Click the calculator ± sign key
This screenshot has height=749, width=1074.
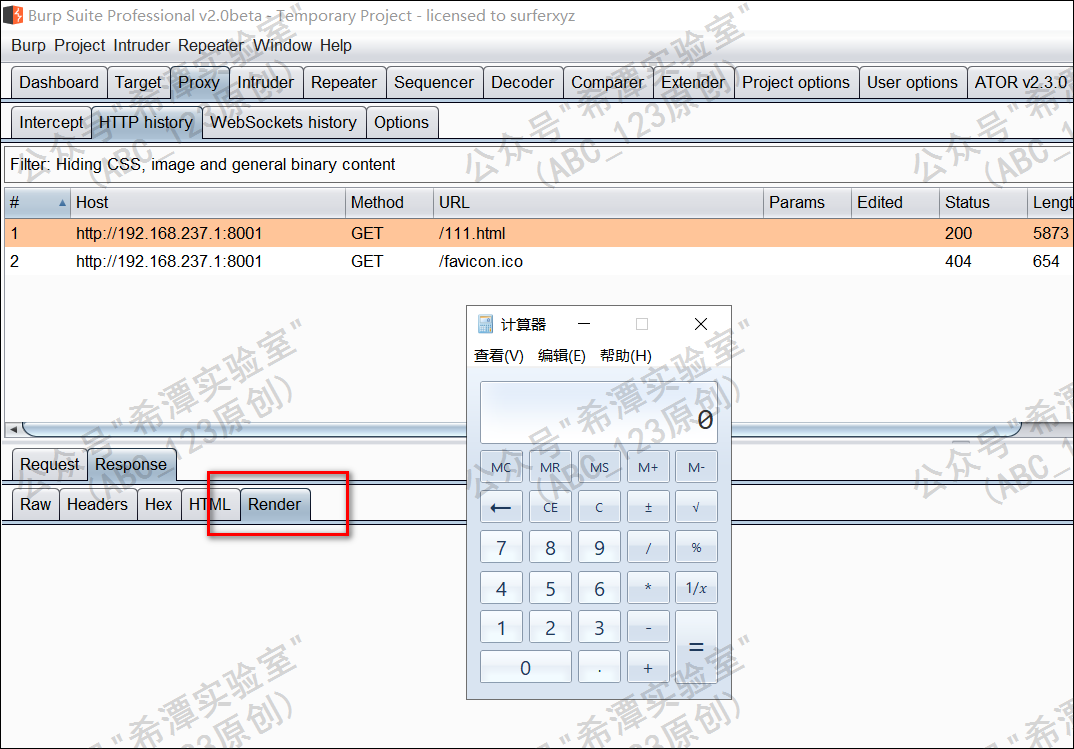[x=648, y=508]
